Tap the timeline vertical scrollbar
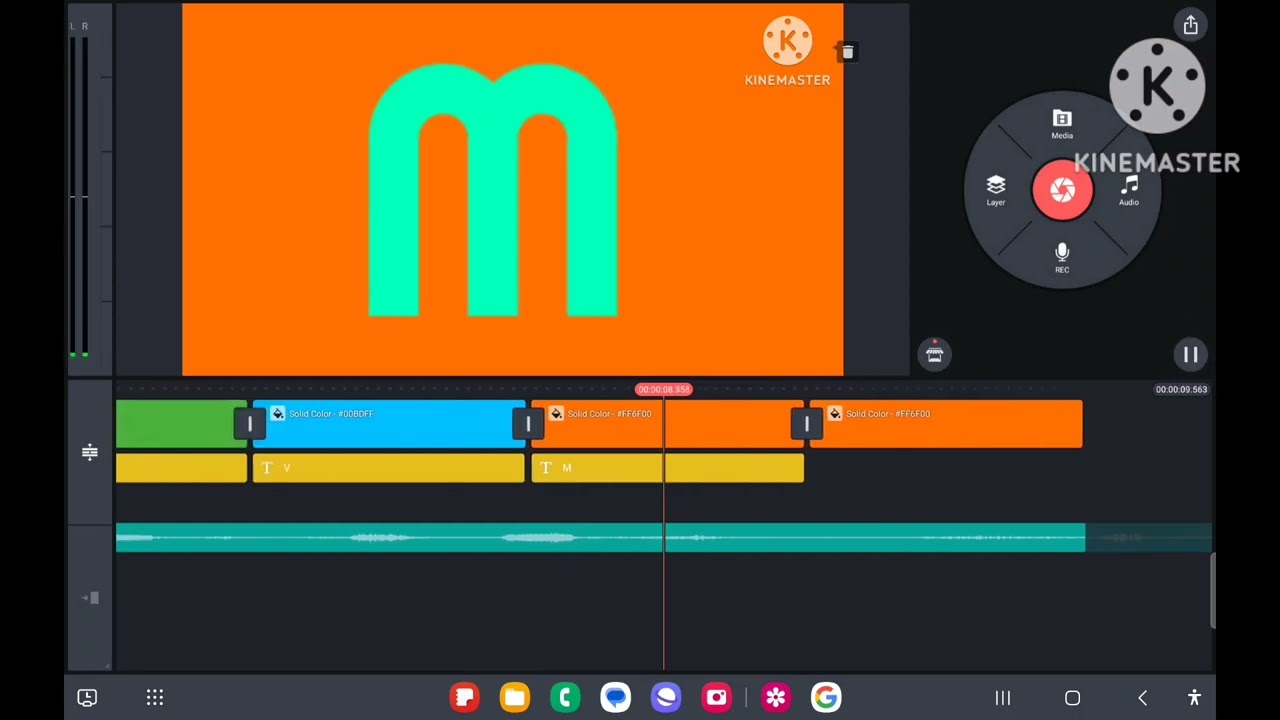The width and height of the screenshot is (1280, 720). (x=1212, y=590)
